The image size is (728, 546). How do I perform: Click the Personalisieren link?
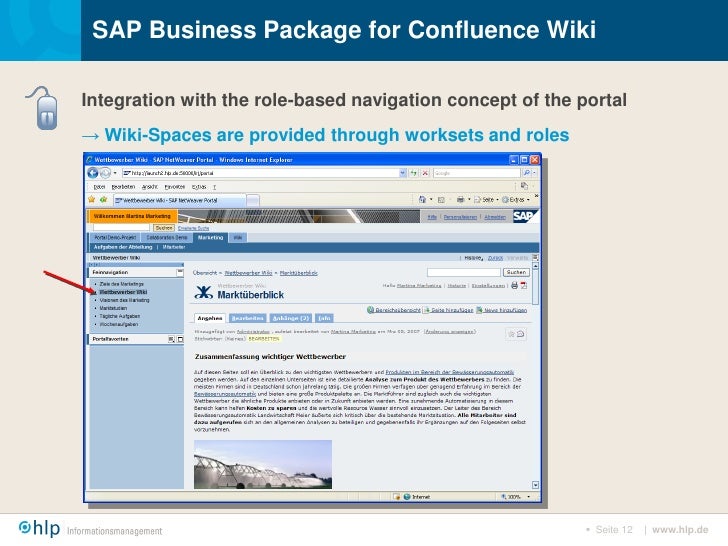(x=460, y=217)
